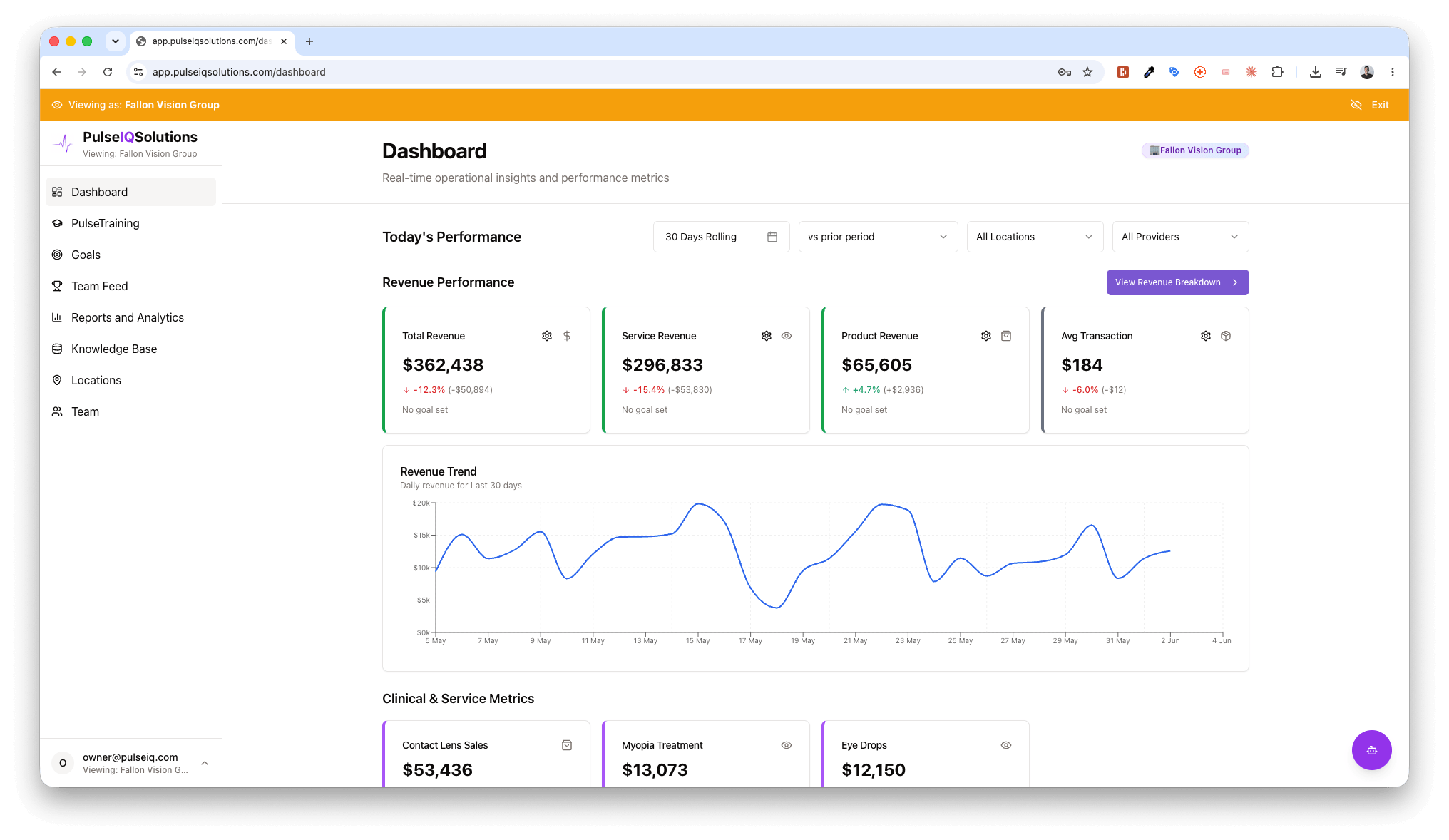The width and height of the screenshot is (1449, 840).
Task: Expand the owner@pulseiq.com account menu
Action: click(130, 763)
